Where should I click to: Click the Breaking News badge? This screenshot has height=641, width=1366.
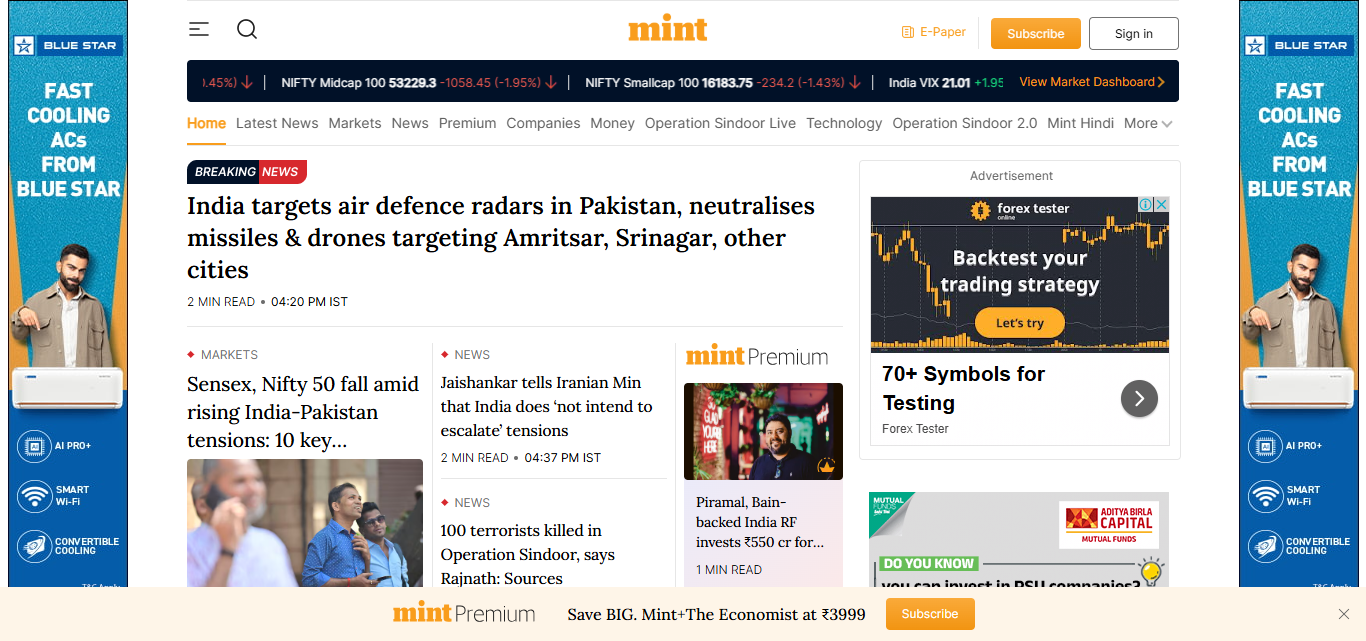point(247,172)
